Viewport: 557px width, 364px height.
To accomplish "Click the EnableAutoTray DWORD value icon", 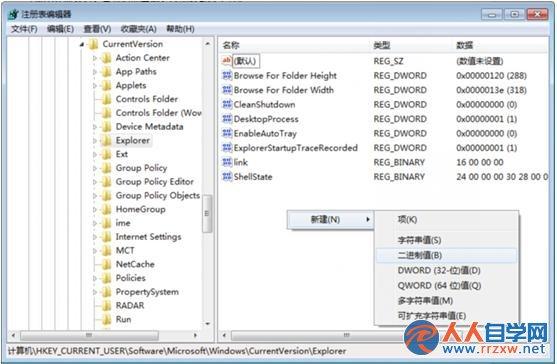I will coord(227,133).
